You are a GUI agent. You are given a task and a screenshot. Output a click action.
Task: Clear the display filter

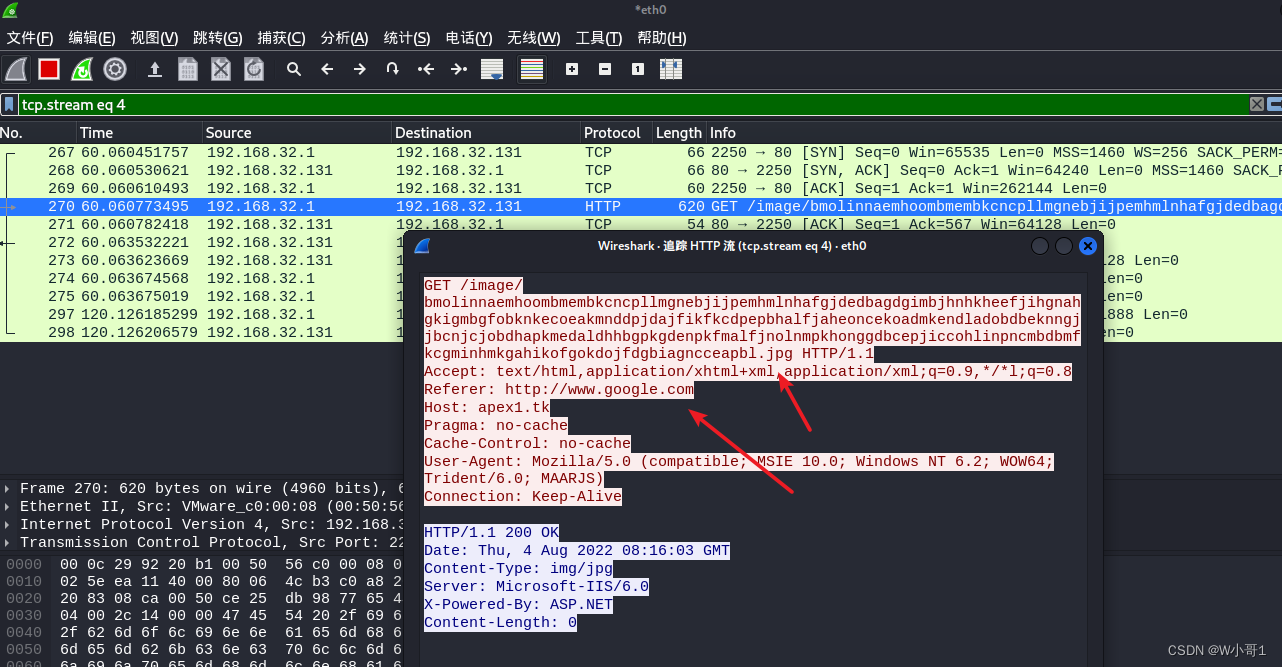pos(1257,104)
